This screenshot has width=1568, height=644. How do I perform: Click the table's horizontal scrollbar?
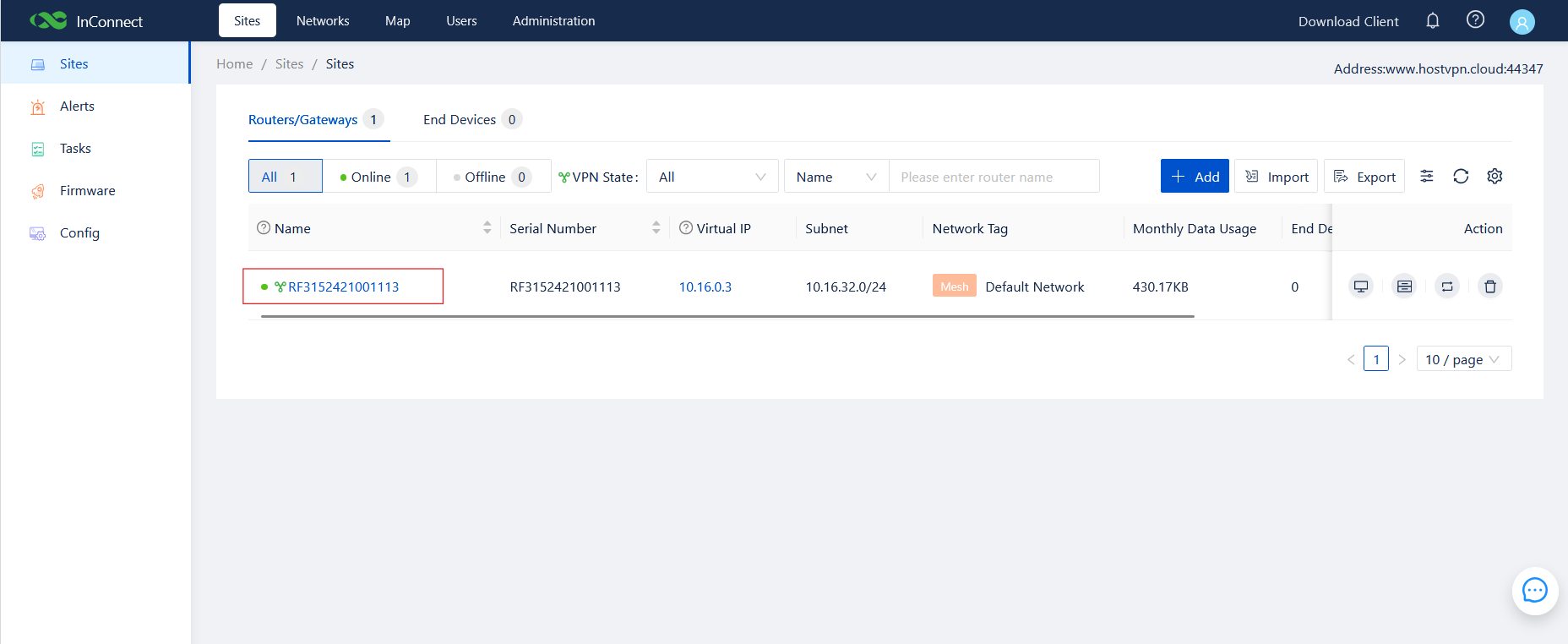727,316
